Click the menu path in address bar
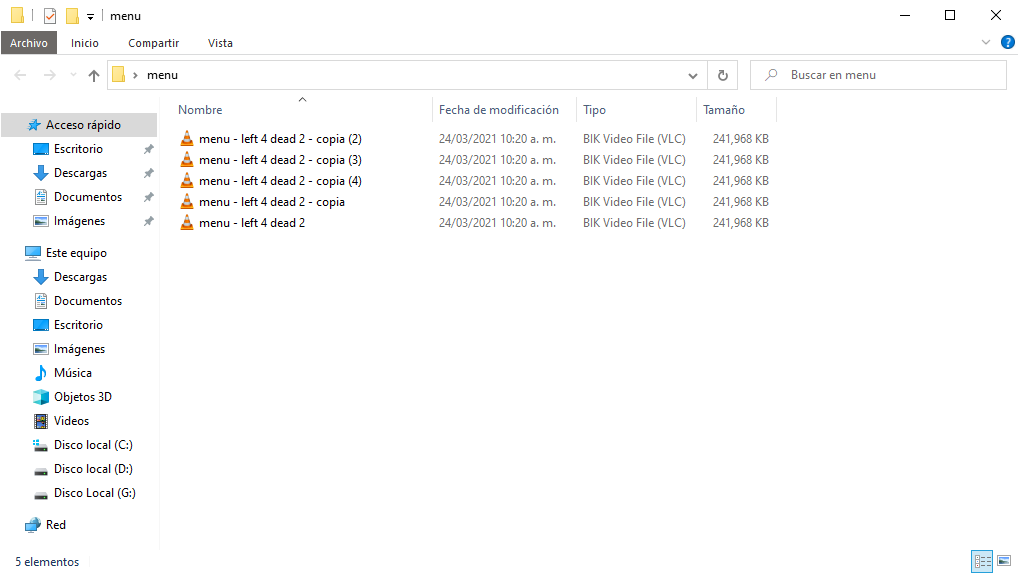 [x=162, y=75]
